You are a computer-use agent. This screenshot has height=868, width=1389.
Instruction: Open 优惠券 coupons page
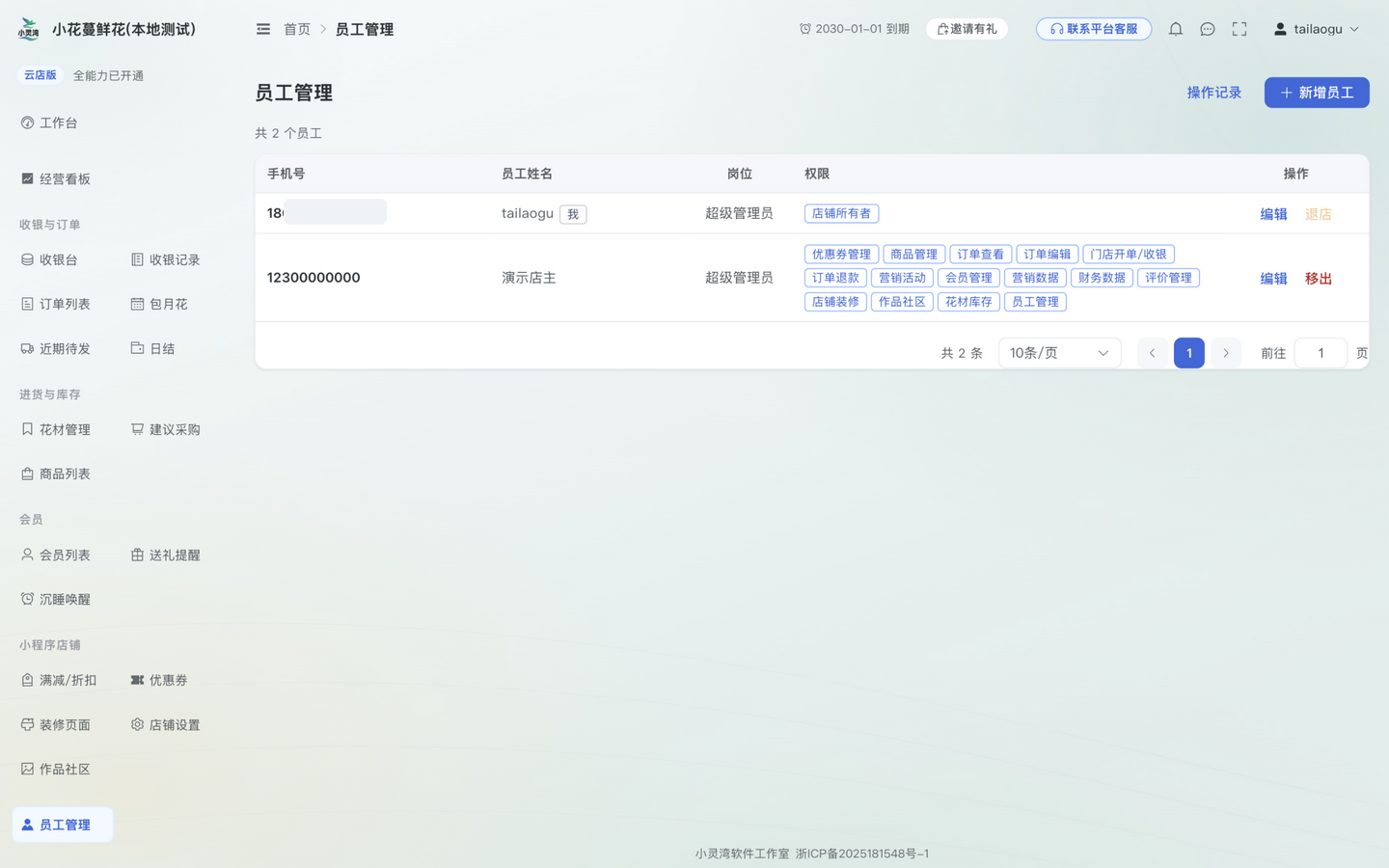pyautogui.click(x=159, y=680)
